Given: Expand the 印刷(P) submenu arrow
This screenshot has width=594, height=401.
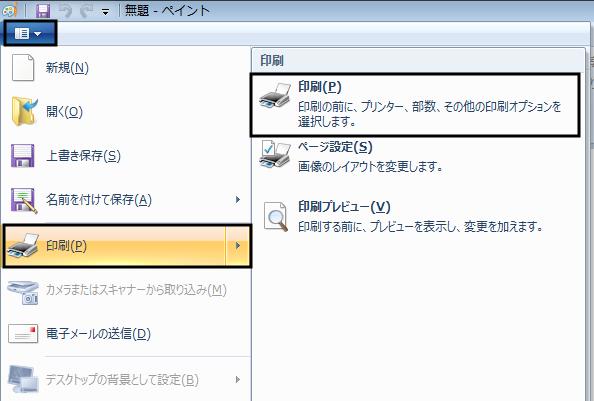Looking at the screenshot, I should 238,246.
